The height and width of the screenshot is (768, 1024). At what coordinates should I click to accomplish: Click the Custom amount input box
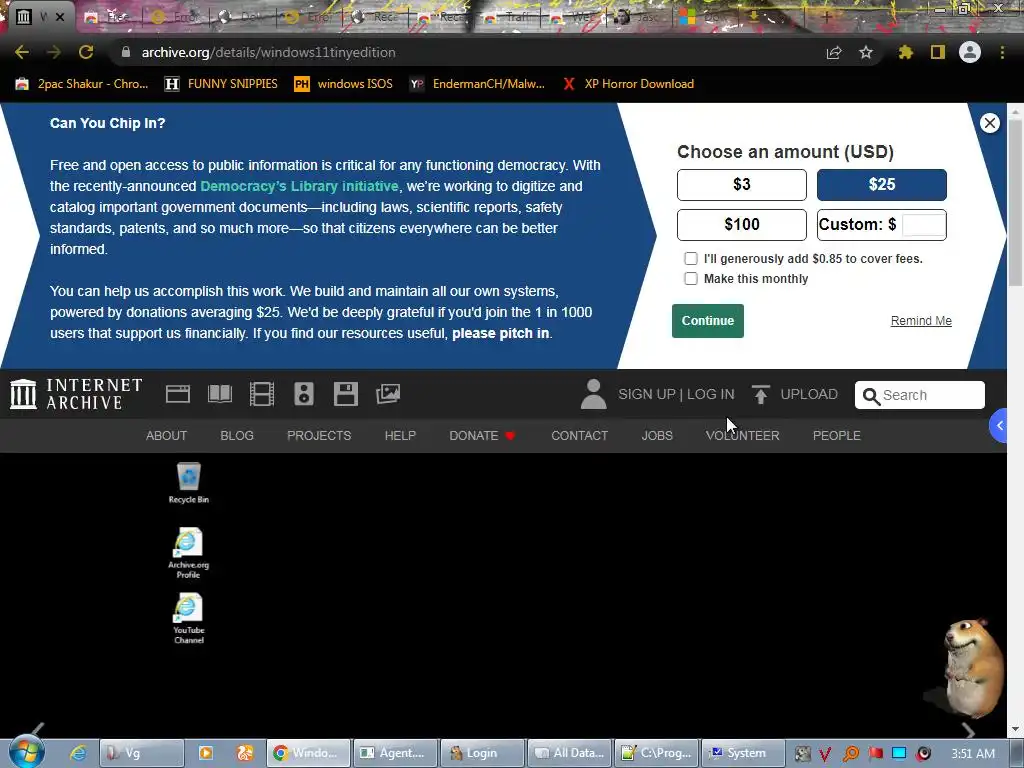(923, 225)
